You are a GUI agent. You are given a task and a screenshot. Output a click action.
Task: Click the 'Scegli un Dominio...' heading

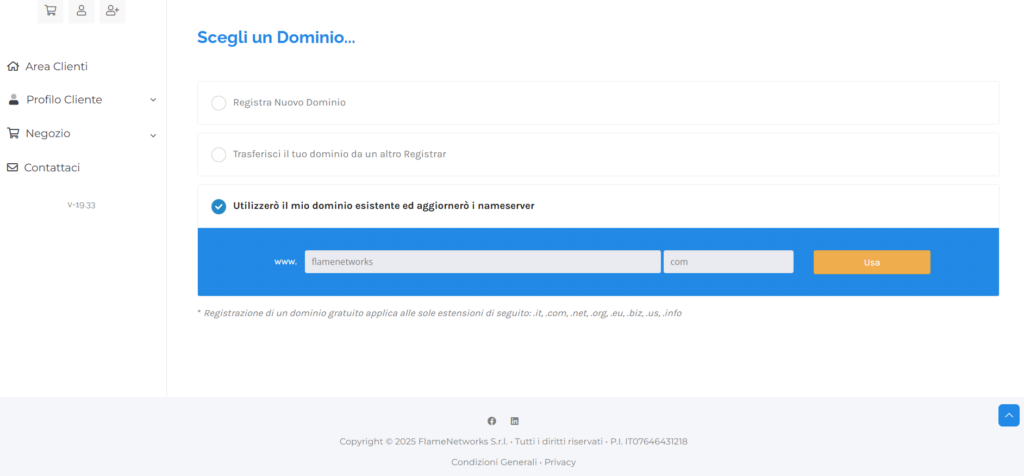tap(276, 37)
